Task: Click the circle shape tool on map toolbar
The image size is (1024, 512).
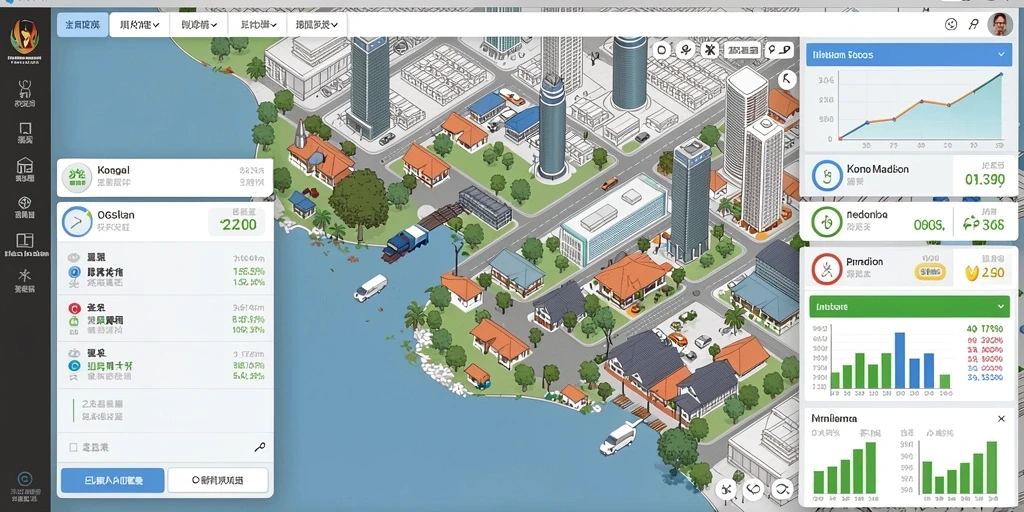Action: tap(662, 50)
